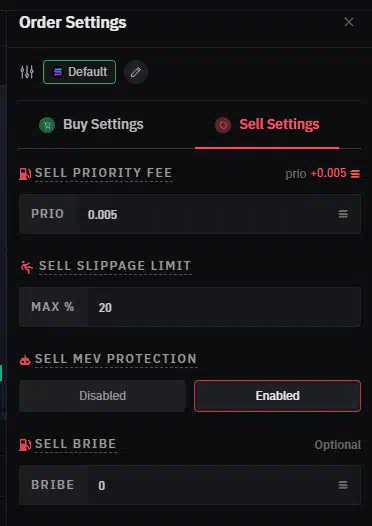Click the robot icon beside Sell MEV Protection
372x526 pixels.
pyautogui.click(x=25, y=361)
